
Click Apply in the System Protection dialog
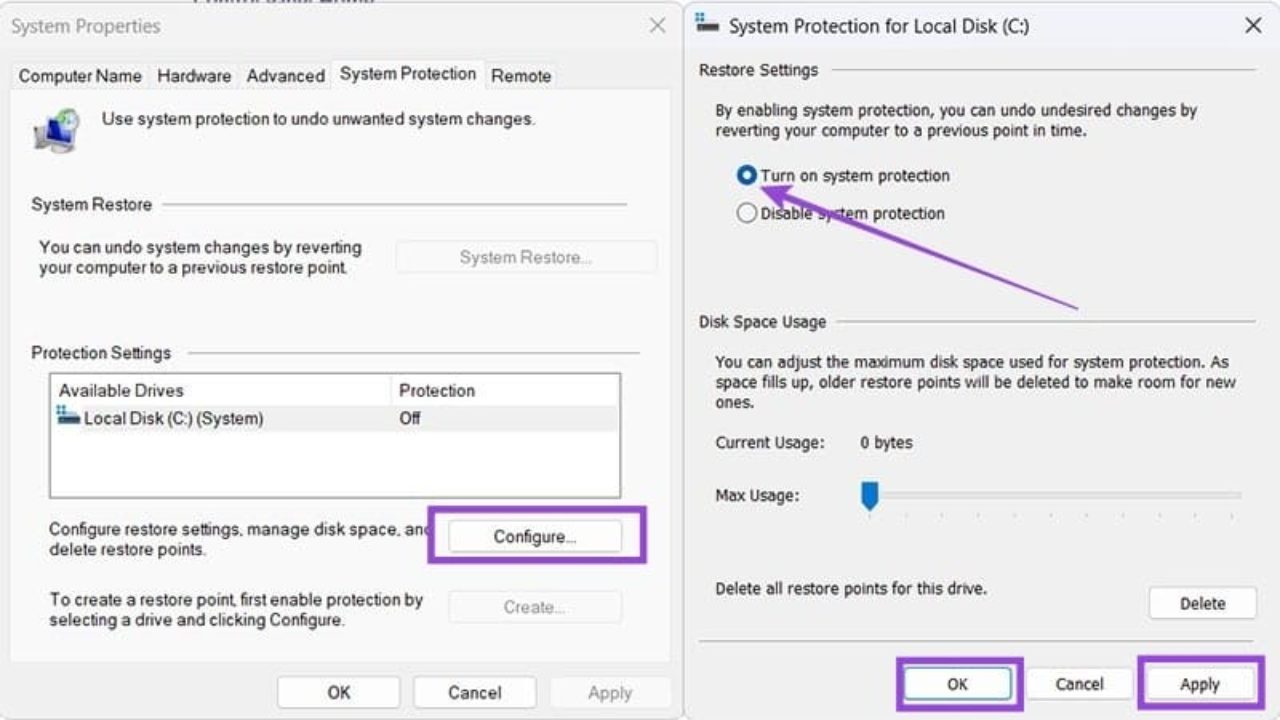tap(1199, 684)
